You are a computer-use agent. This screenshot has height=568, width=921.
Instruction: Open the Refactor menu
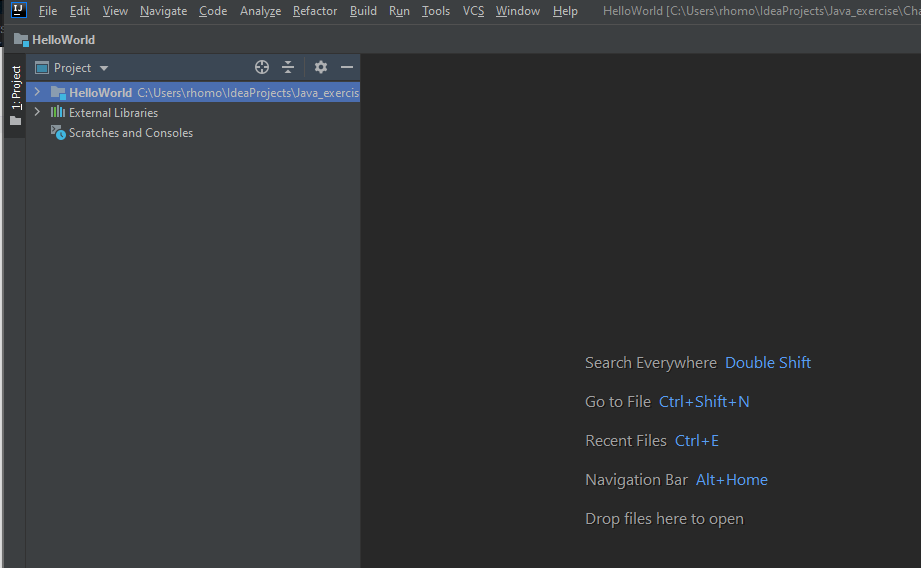[315, 11]
